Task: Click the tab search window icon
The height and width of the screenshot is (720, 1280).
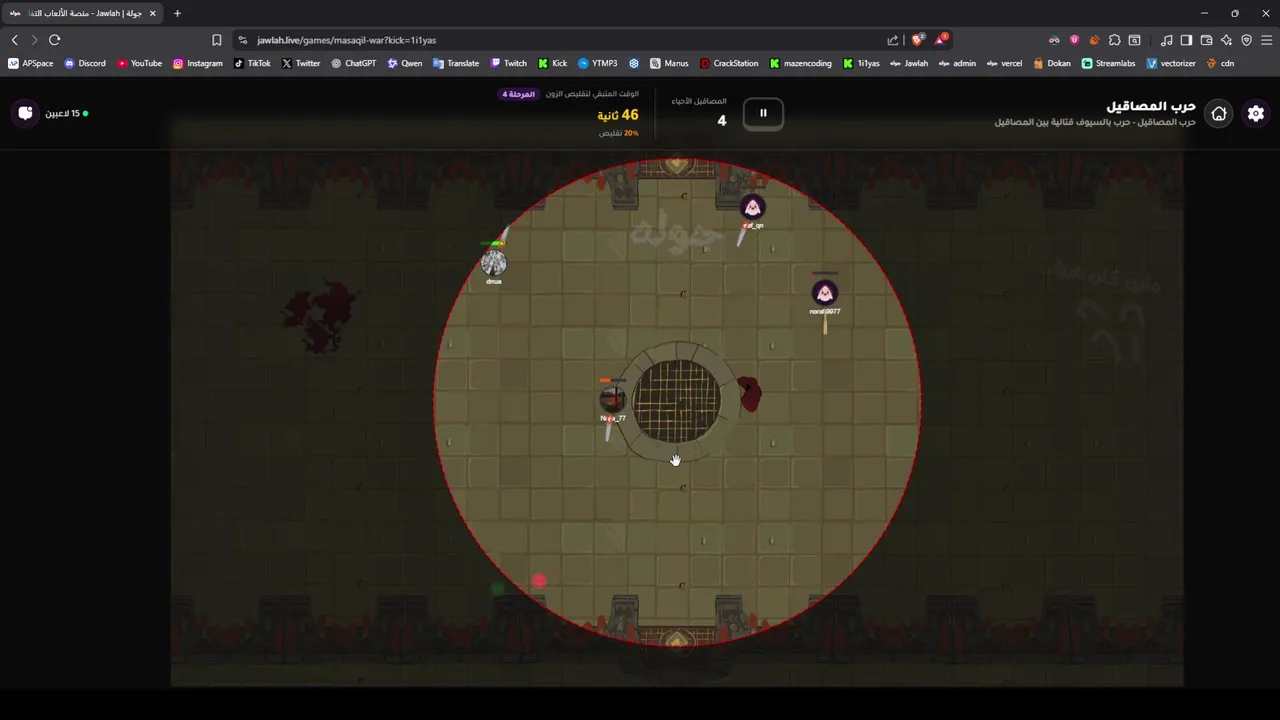Action: (1134, 40)
